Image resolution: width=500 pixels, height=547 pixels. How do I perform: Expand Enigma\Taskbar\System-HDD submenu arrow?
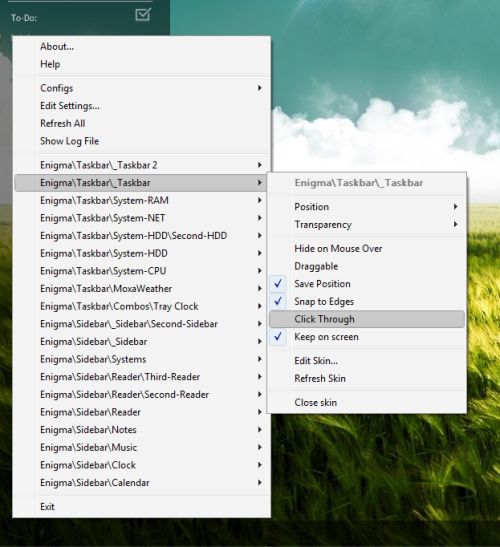pyautogui.click(x=260, y=253)
